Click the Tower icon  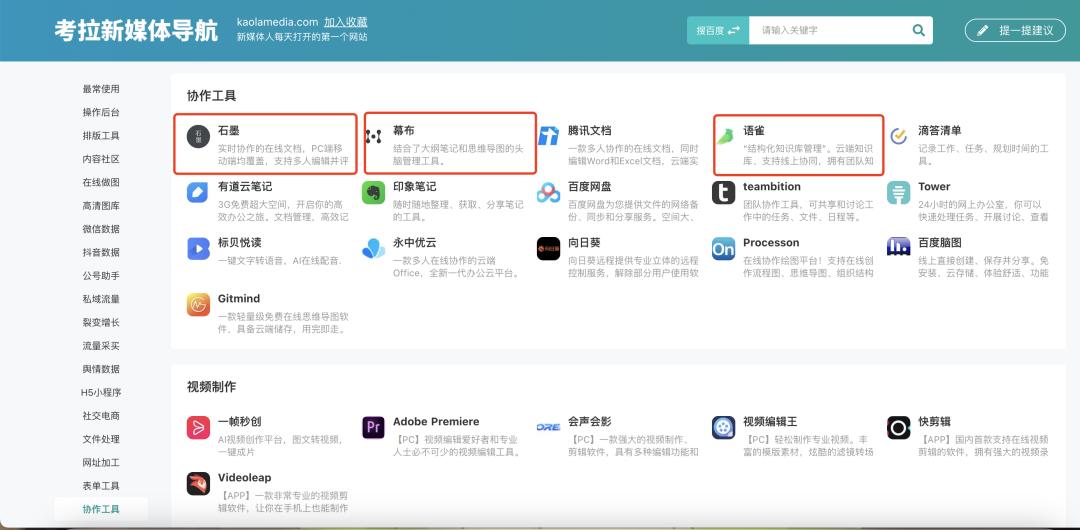tap(899, 192)
